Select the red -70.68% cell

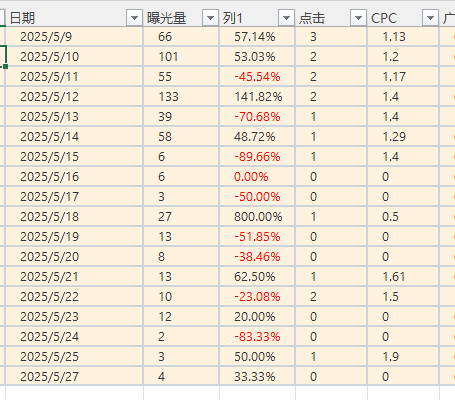(257, 117)
